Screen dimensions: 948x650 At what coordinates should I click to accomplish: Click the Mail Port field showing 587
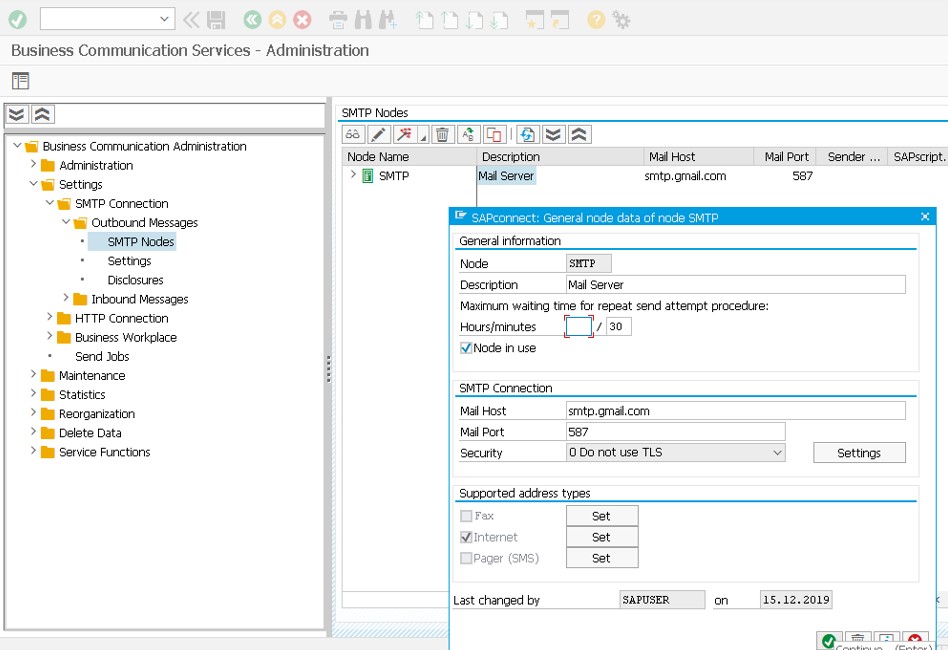[675, 432]
